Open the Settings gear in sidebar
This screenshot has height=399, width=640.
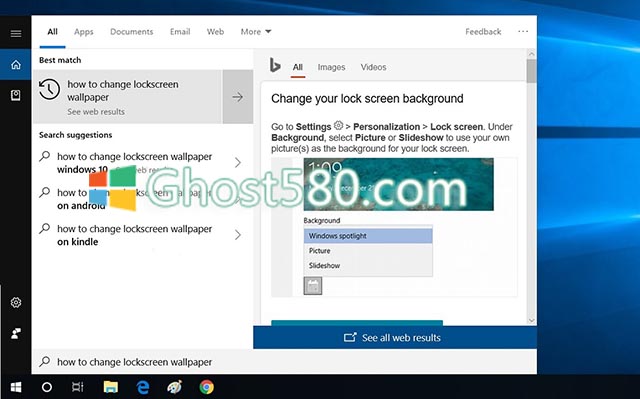click(16, 302)
